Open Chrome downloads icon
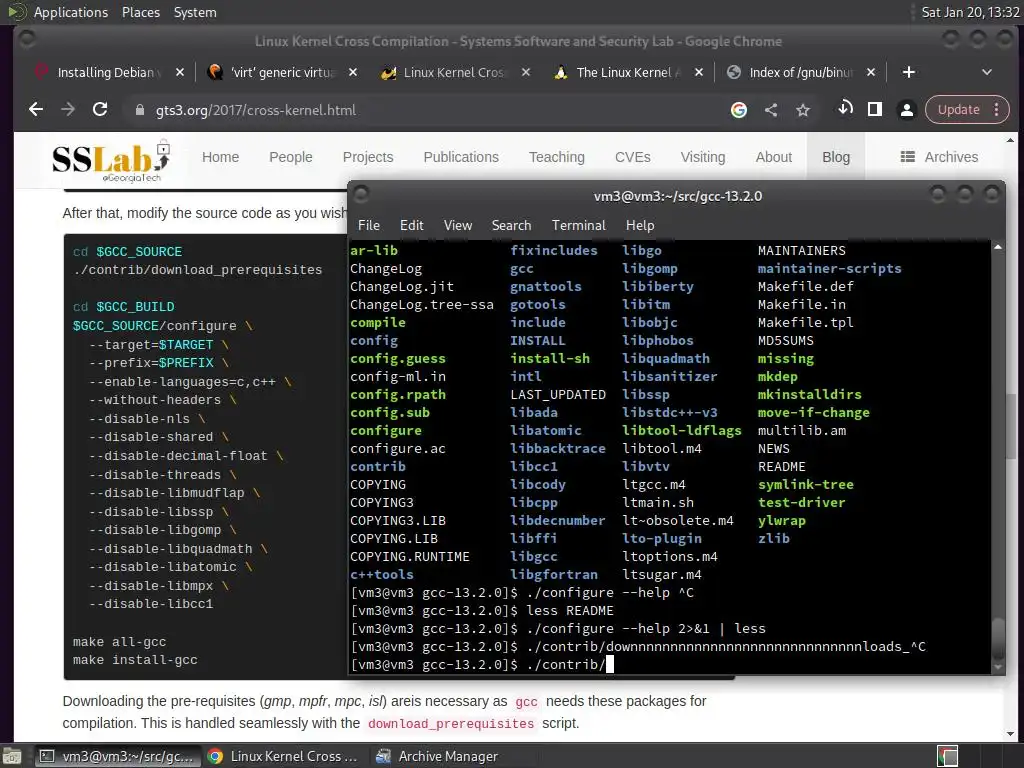1024x768 pixels. click(x=844, y=109)
